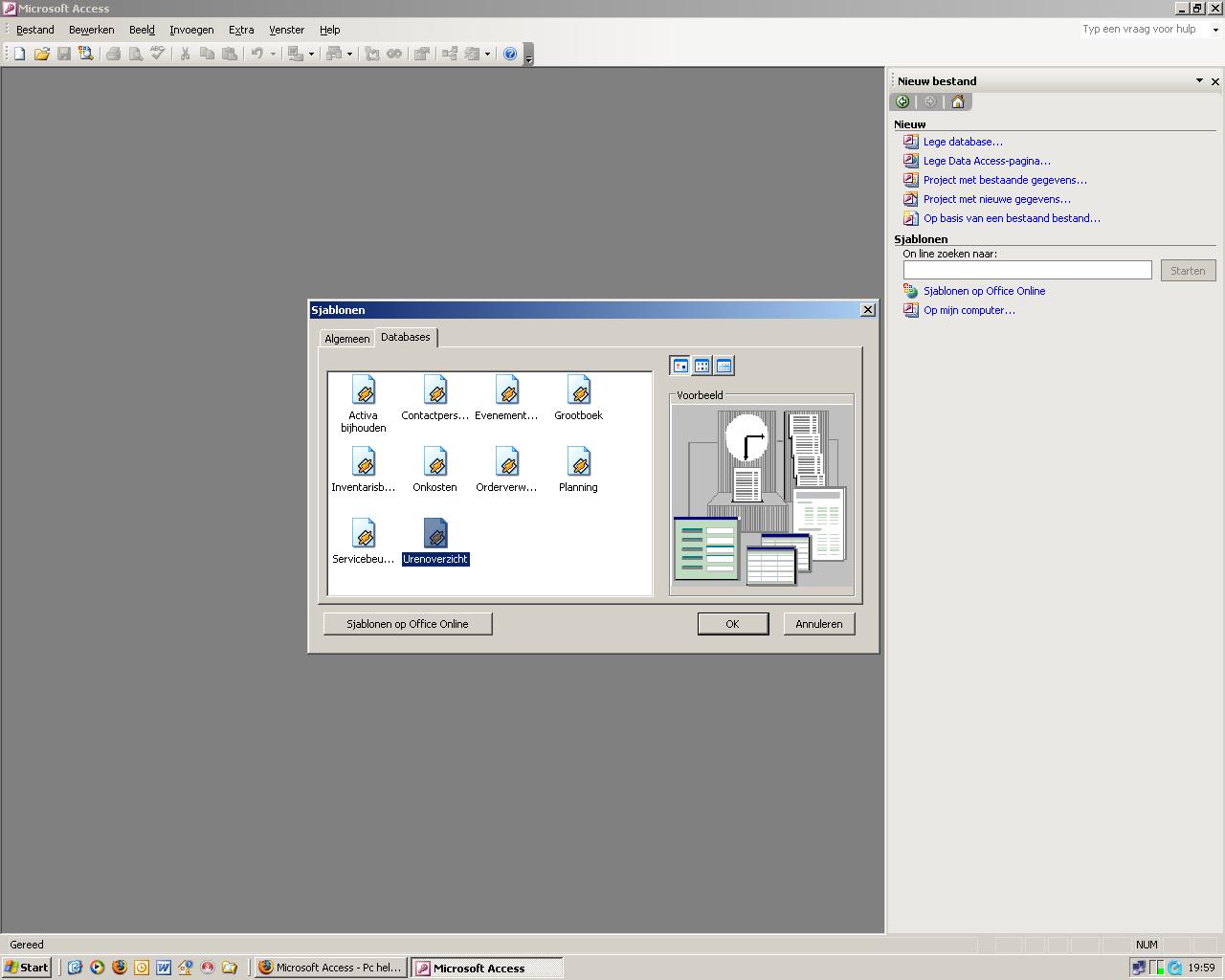Click the Windows Start button

point(26,968)
